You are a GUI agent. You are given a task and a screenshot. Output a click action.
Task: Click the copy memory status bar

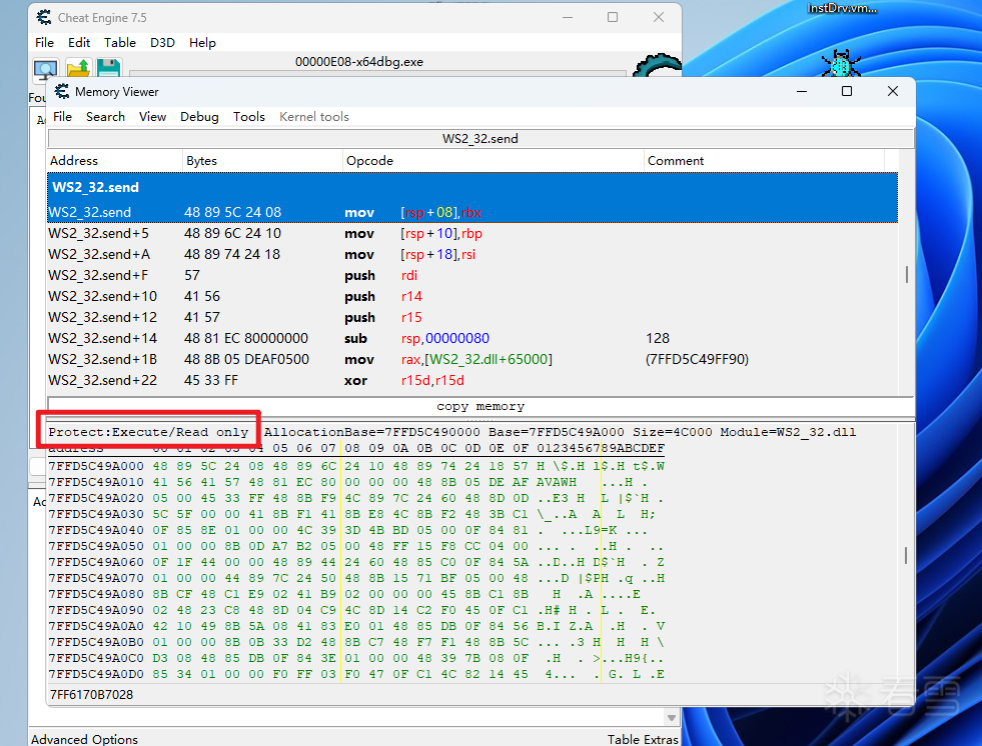(480, 406)
